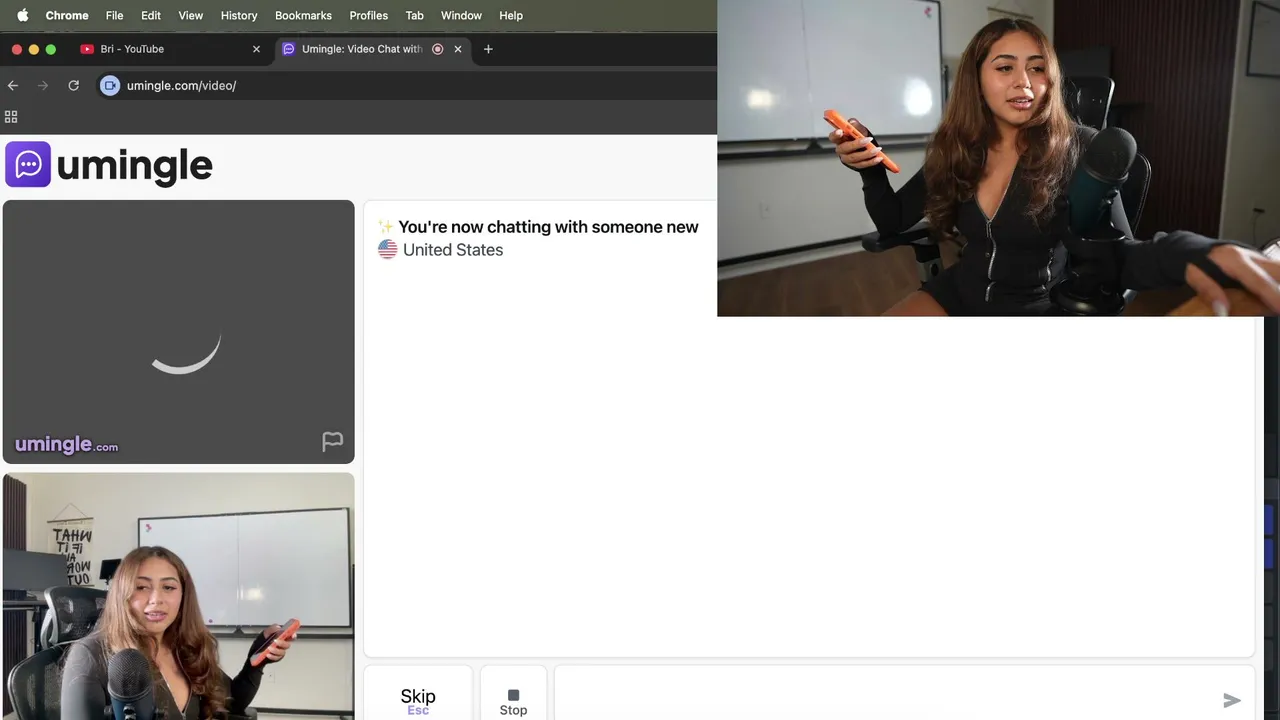Click your own webcam preview
1280x720 pixels.
click(179, 596)
